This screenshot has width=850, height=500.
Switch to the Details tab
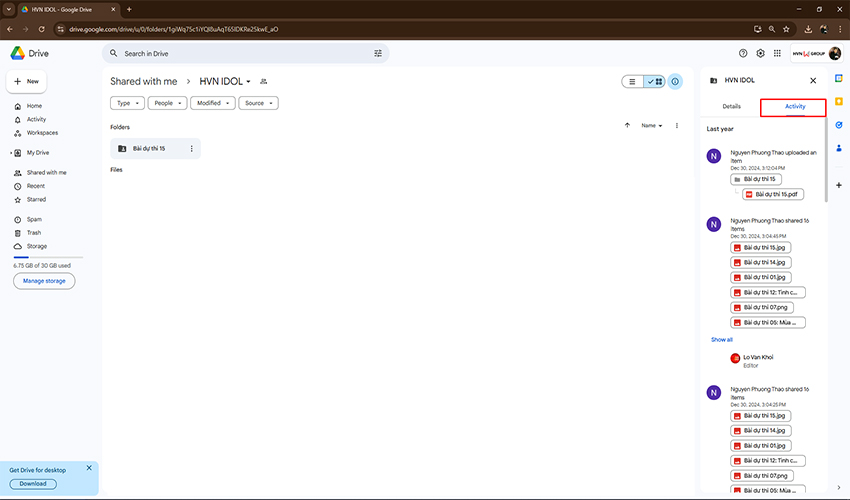pyautogui.click(x=731, y=106)
